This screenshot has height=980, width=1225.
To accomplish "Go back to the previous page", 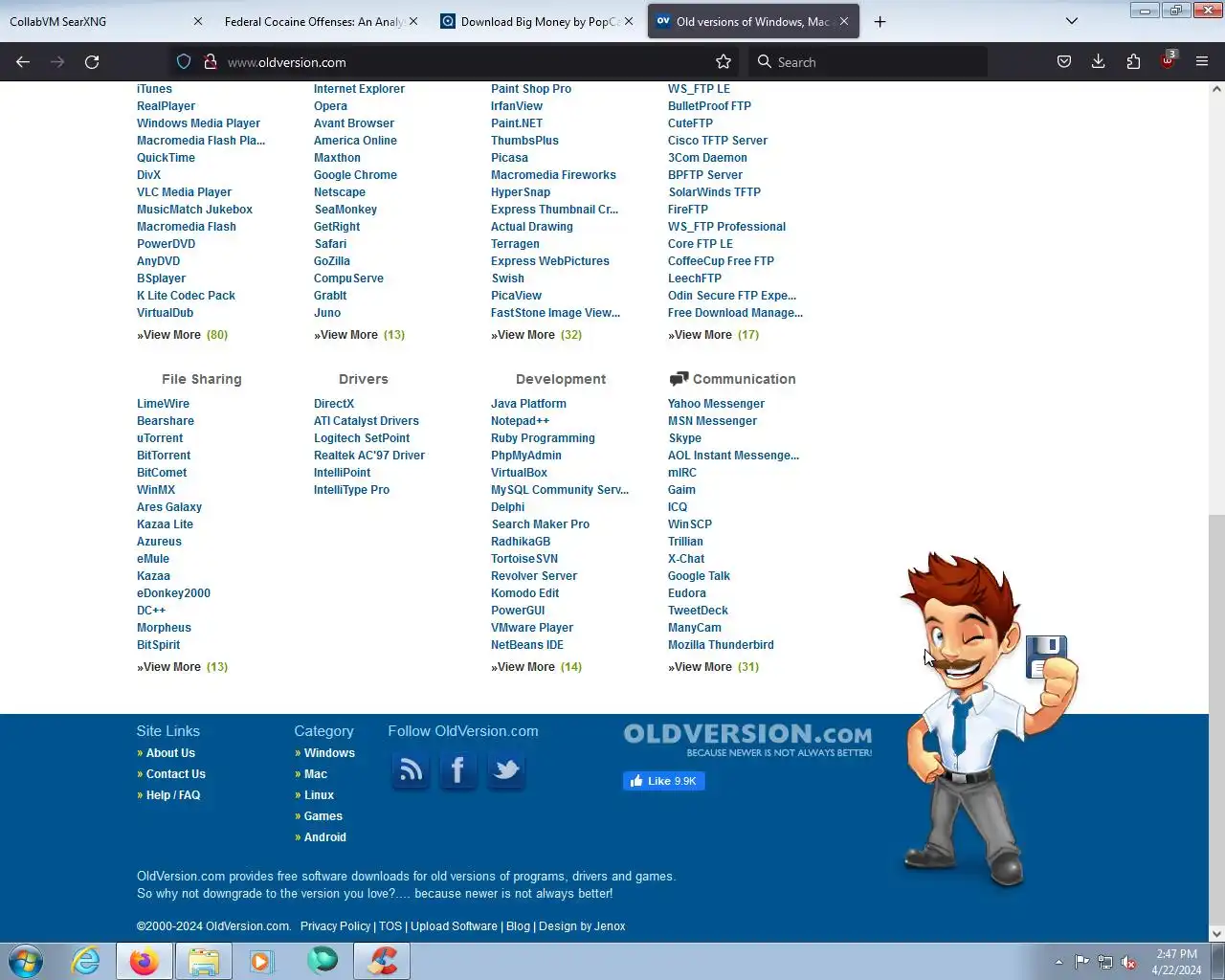I will tap(23, 62).
